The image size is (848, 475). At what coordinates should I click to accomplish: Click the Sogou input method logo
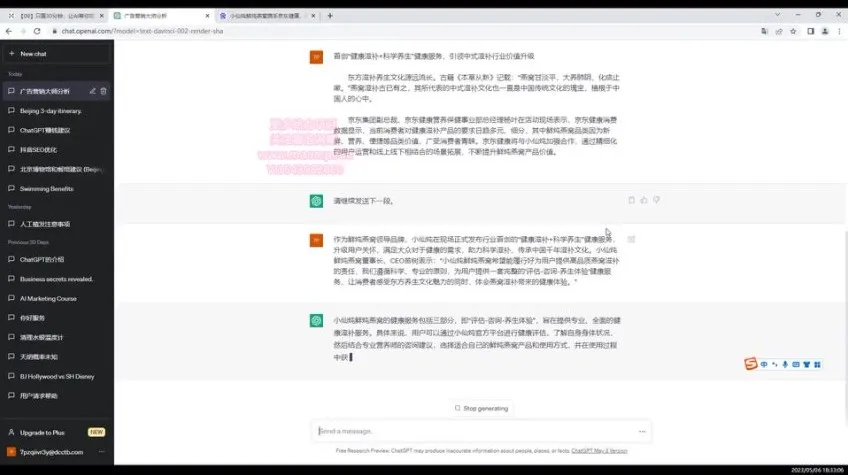pyautogui.click(x=750, y=363)
